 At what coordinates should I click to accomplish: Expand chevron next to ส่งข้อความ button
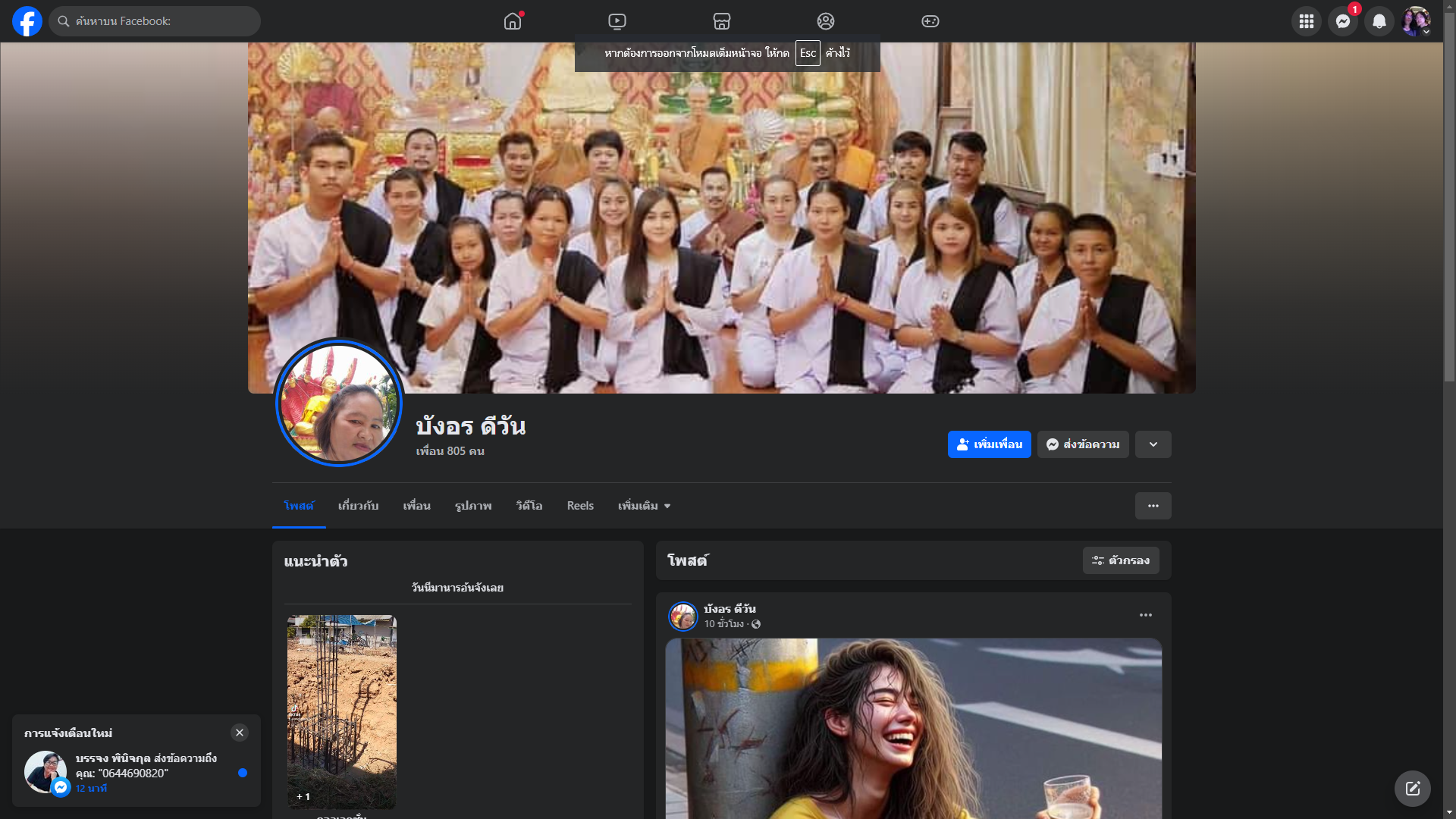[x=1153, y=444]
